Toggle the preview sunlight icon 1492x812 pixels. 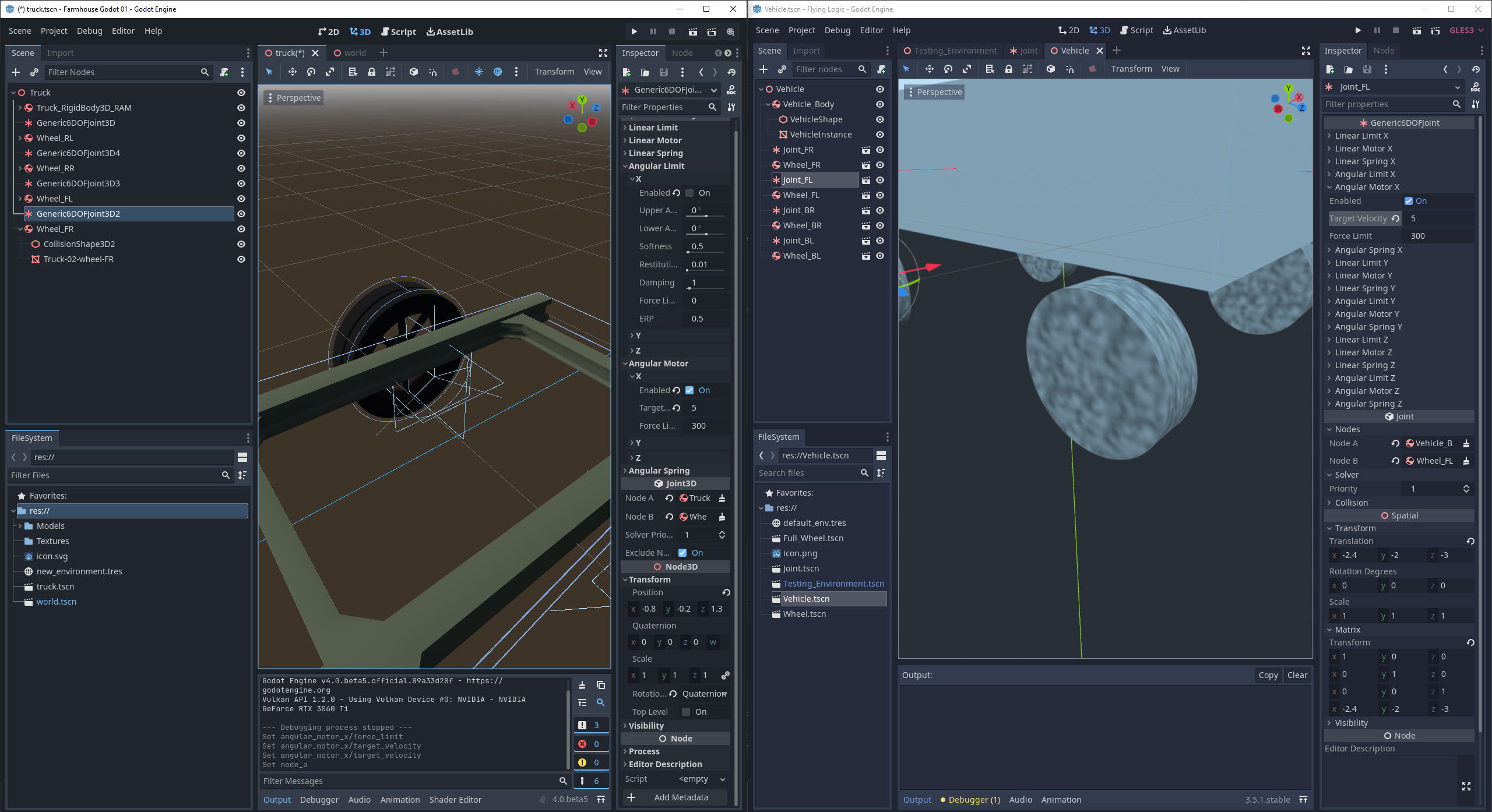[479, 72]
